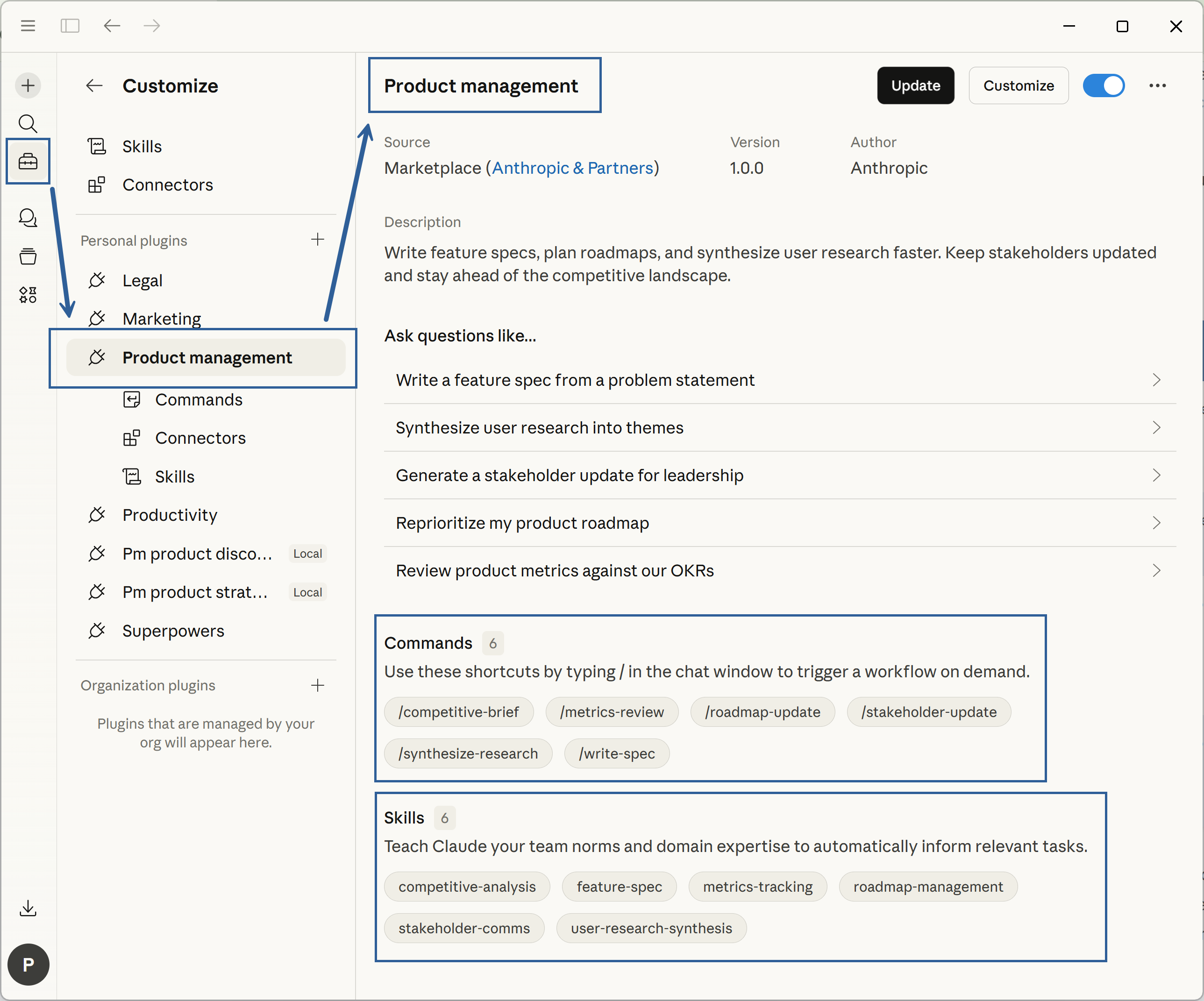
Task: Click the download icon in sidebar
Action: point(28,908)
